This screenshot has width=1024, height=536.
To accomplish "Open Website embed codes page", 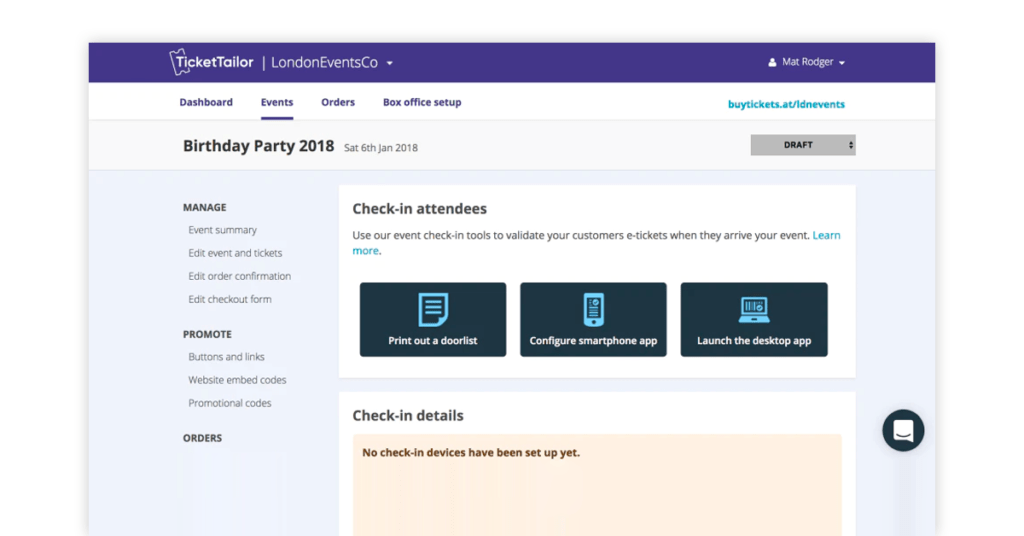I will 237,380.
